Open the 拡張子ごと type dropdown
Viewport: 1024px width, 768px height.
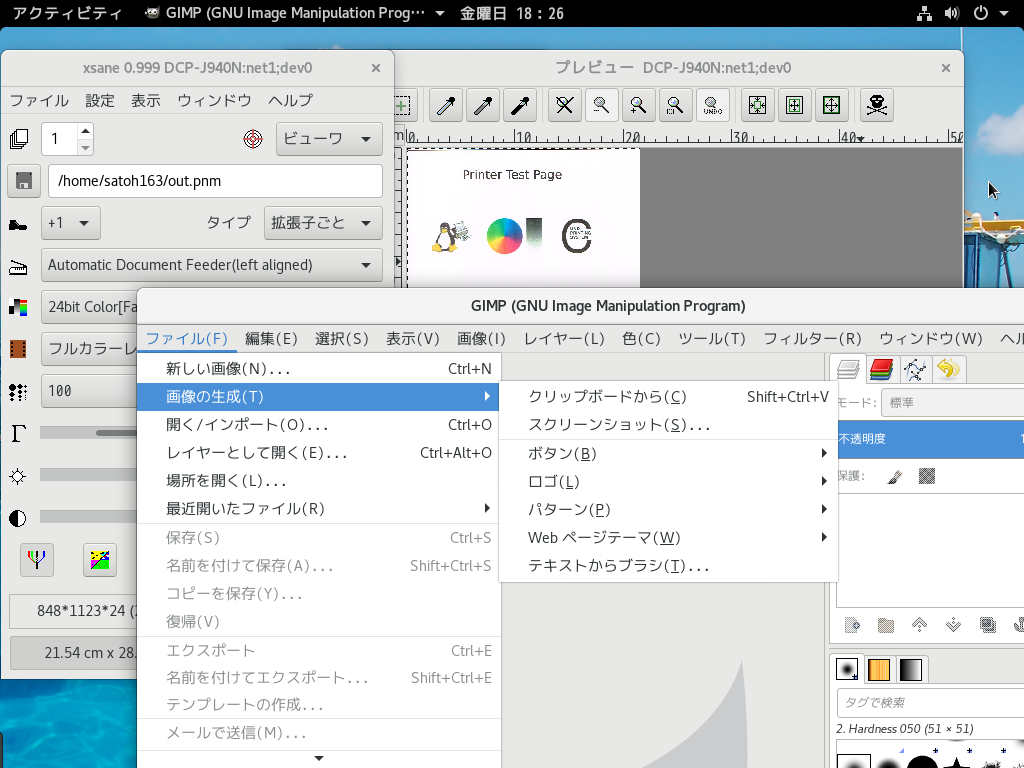pyautogui.click(x=323, y=223)
